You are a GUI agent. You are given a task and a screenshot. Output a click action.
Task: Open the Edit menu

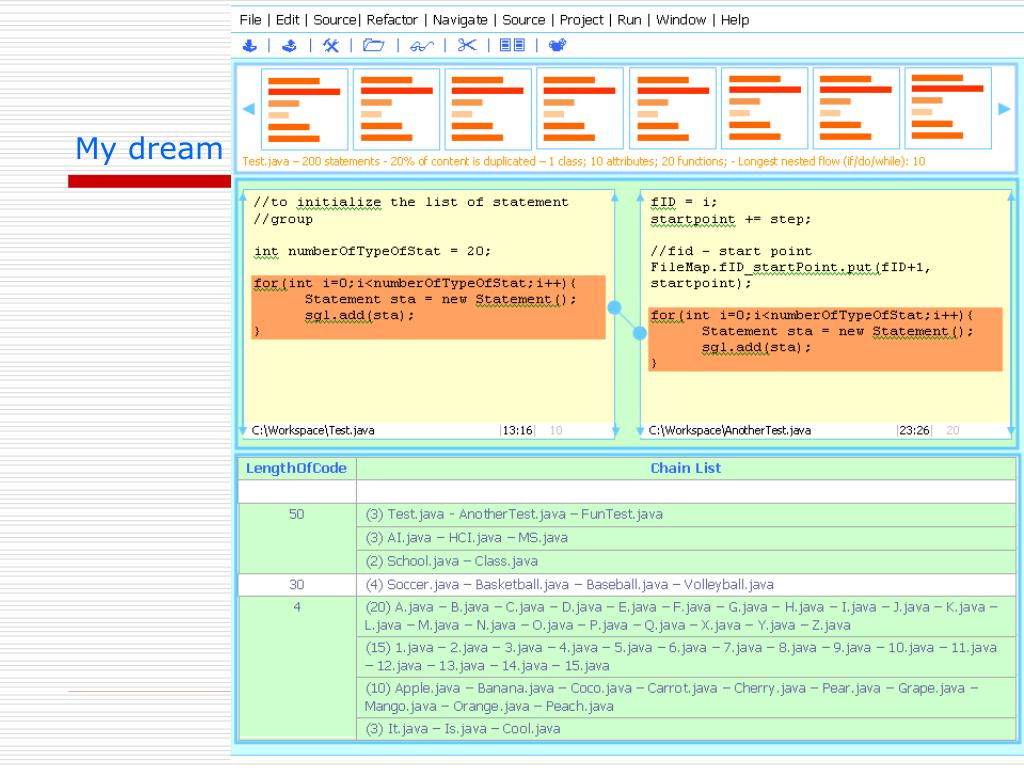pyautogui.click(x=287, y=20)
